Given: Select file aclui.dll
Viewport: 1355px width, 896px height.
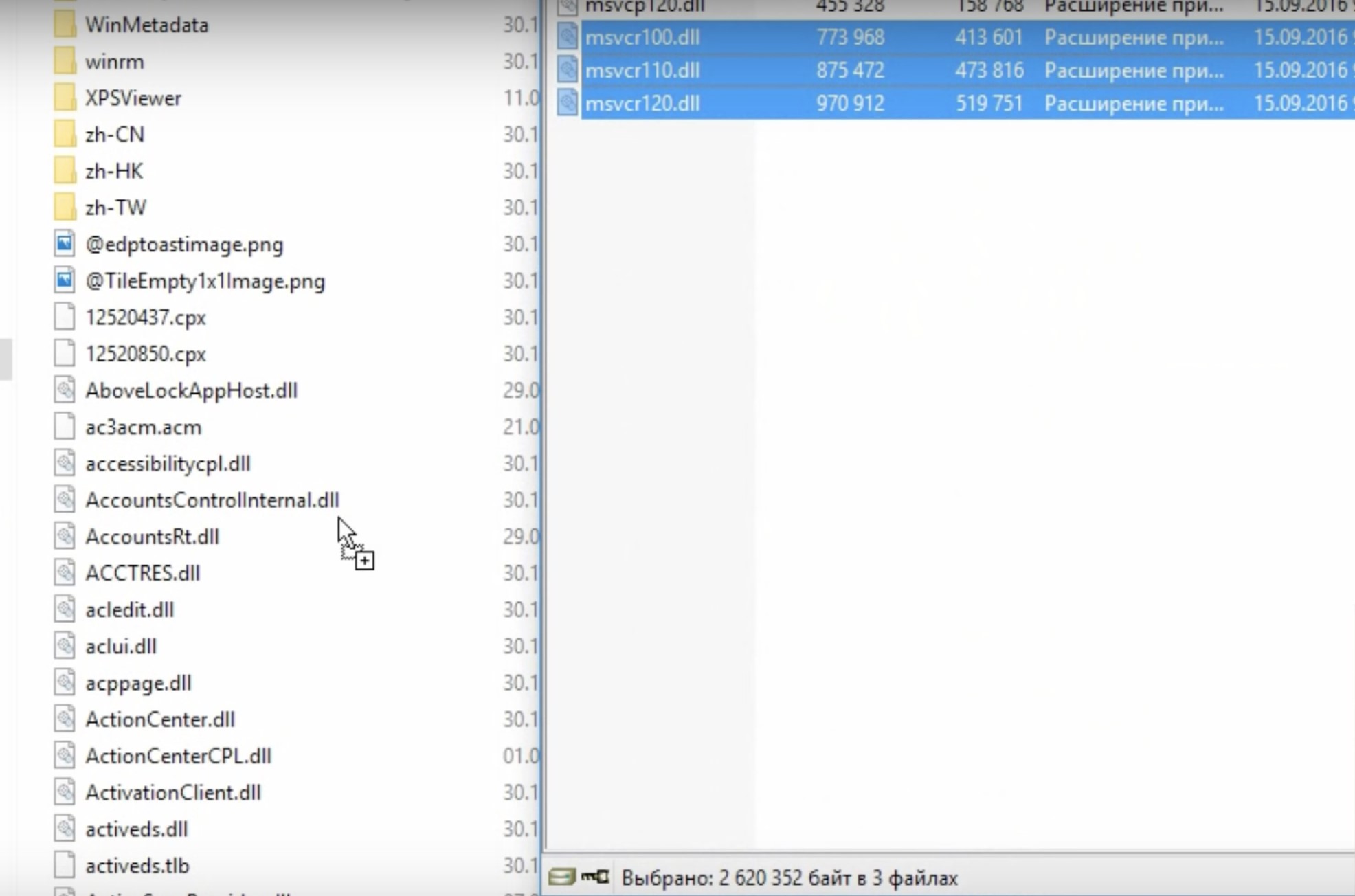Looking at the screenshot, I should tap(121, 647).
